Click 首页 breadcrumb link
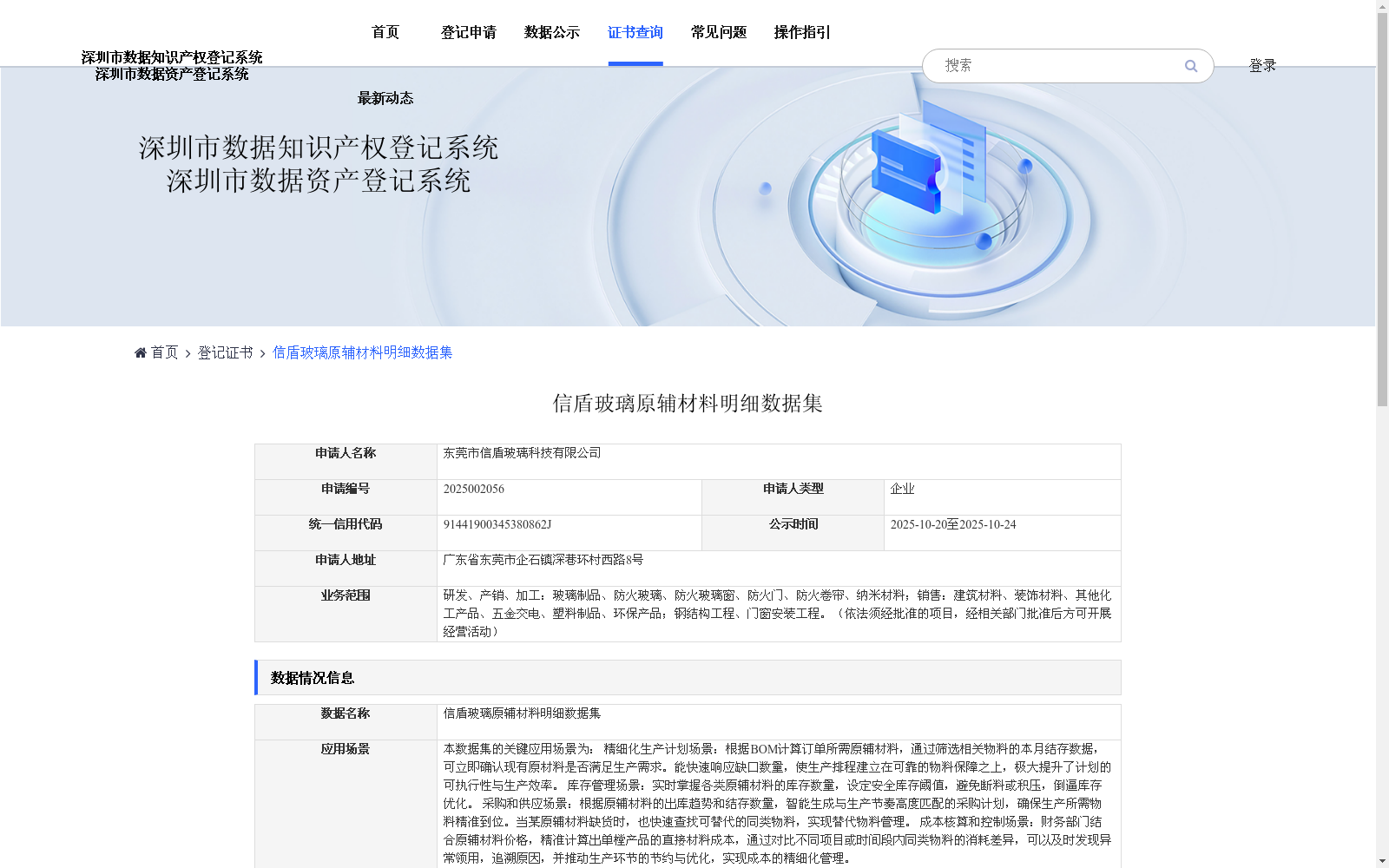The width and height of the screenshot is (1389, 868). (164, 352)
